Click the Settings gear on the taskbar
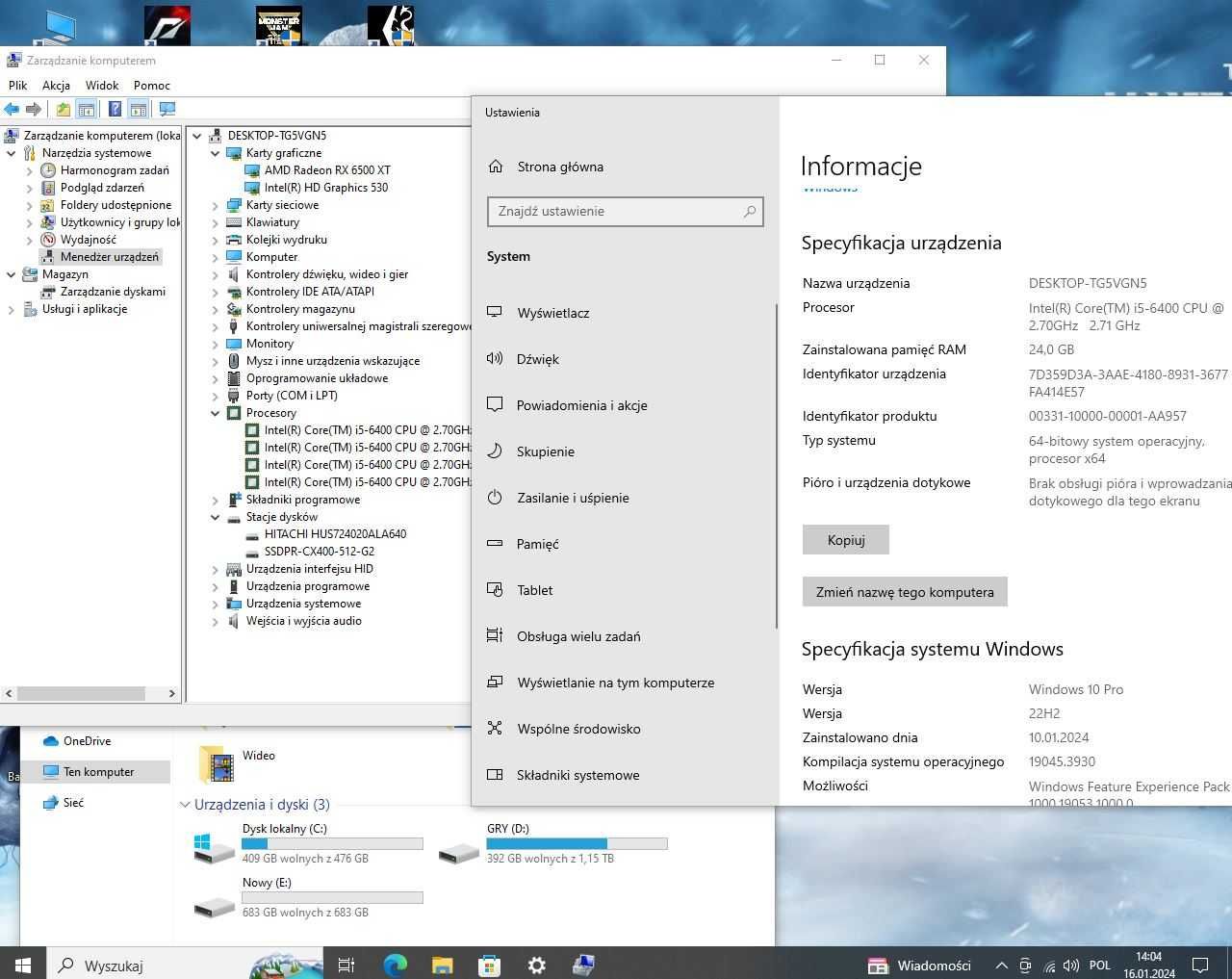Screen dimensions: 1232x979 click(x=536, y=965)
